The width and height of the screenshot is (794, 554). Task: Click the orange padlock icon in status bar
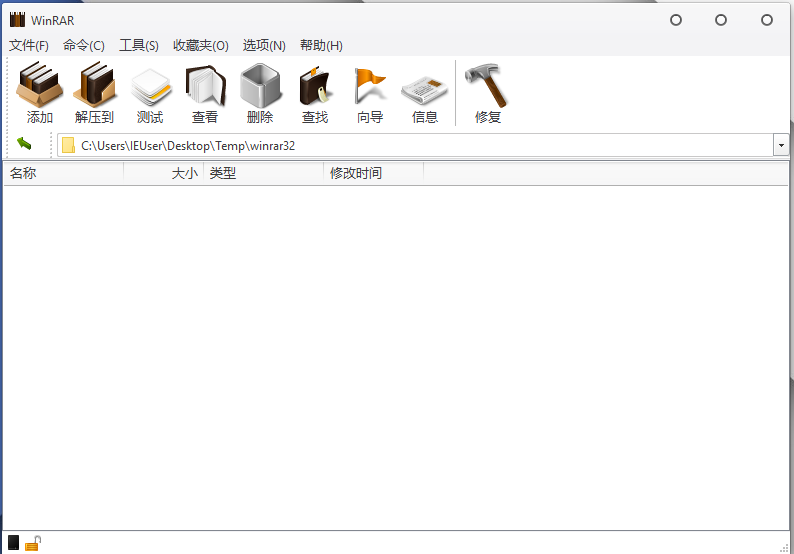33,543
